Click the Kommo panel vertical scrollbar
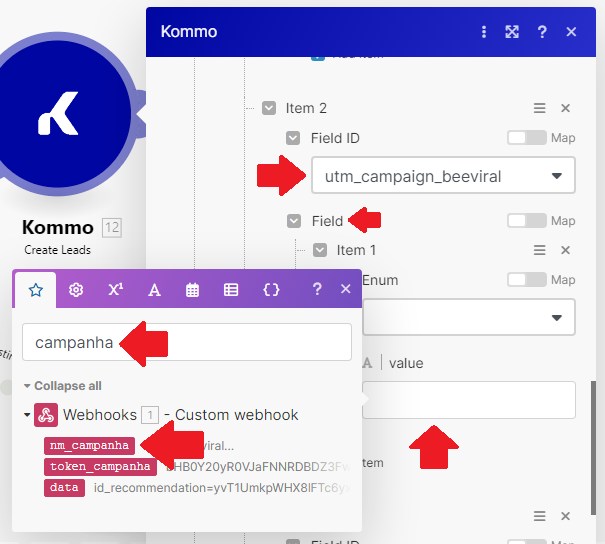 [x=594, y=448]
